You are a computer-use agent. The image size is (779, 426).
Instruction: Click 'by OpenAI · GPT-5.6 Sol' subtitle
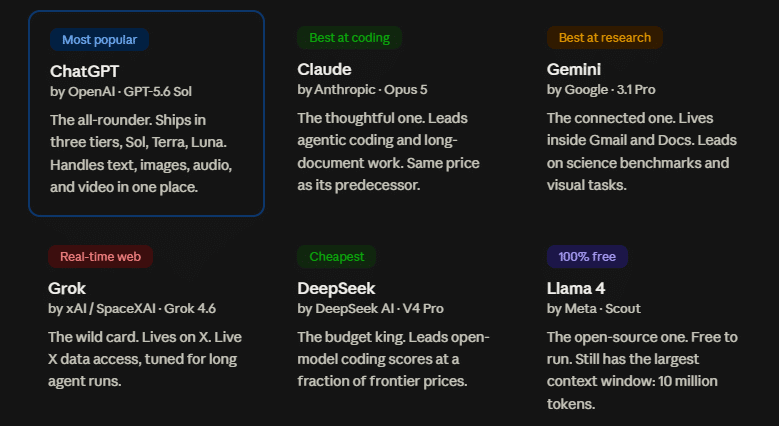coord(121,92)
